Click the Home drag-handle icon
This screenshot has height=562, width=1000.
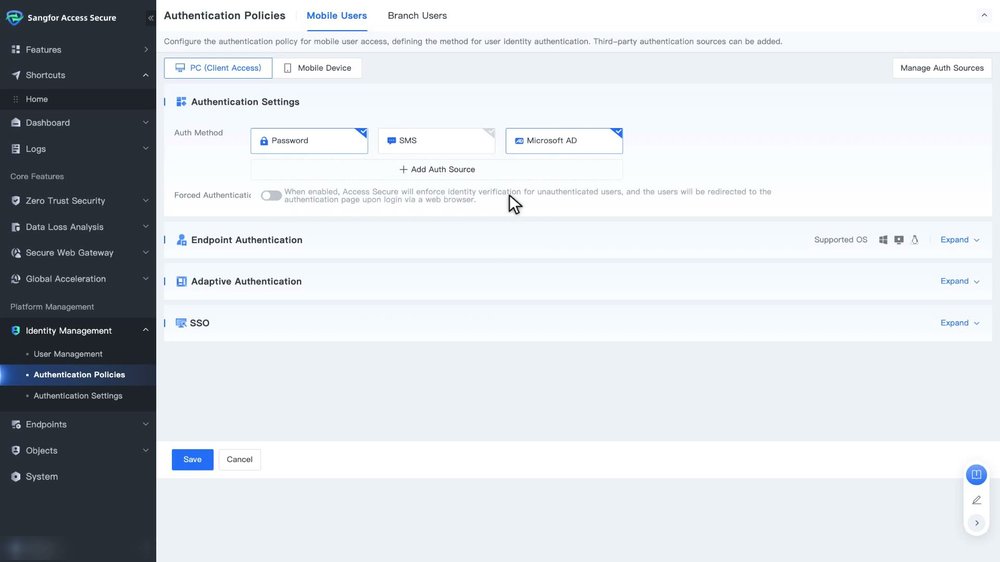16,100
